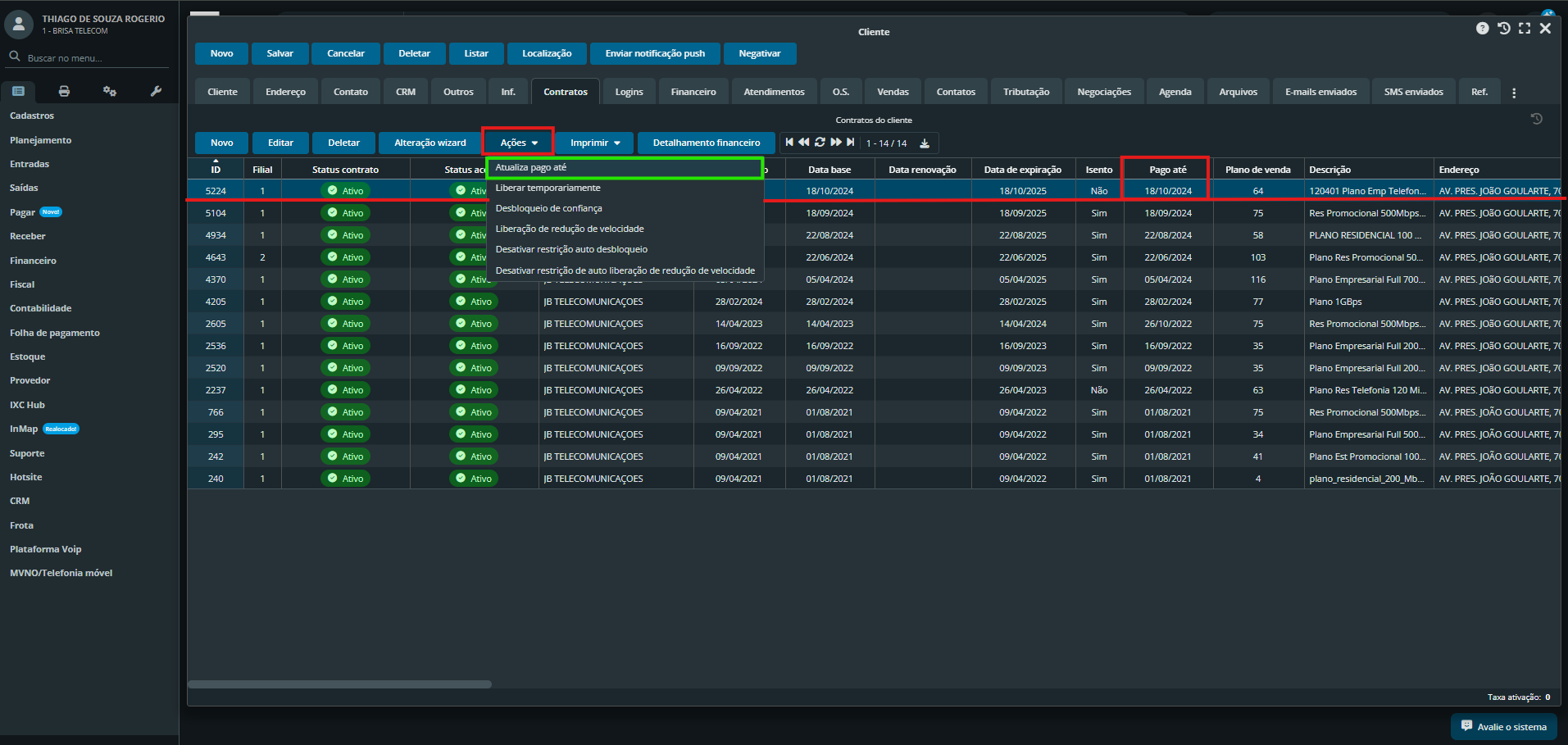Image resolution: width=1568 pixels, height=745 pixels.
Task: Click the 'Detalhamento financeiro' button
Action: click(706, 143)
